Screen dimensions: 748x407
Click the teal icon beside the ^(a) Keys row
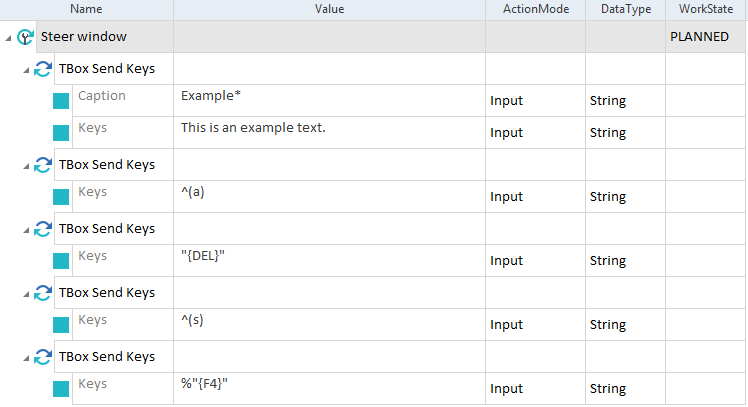coord(61,197)
